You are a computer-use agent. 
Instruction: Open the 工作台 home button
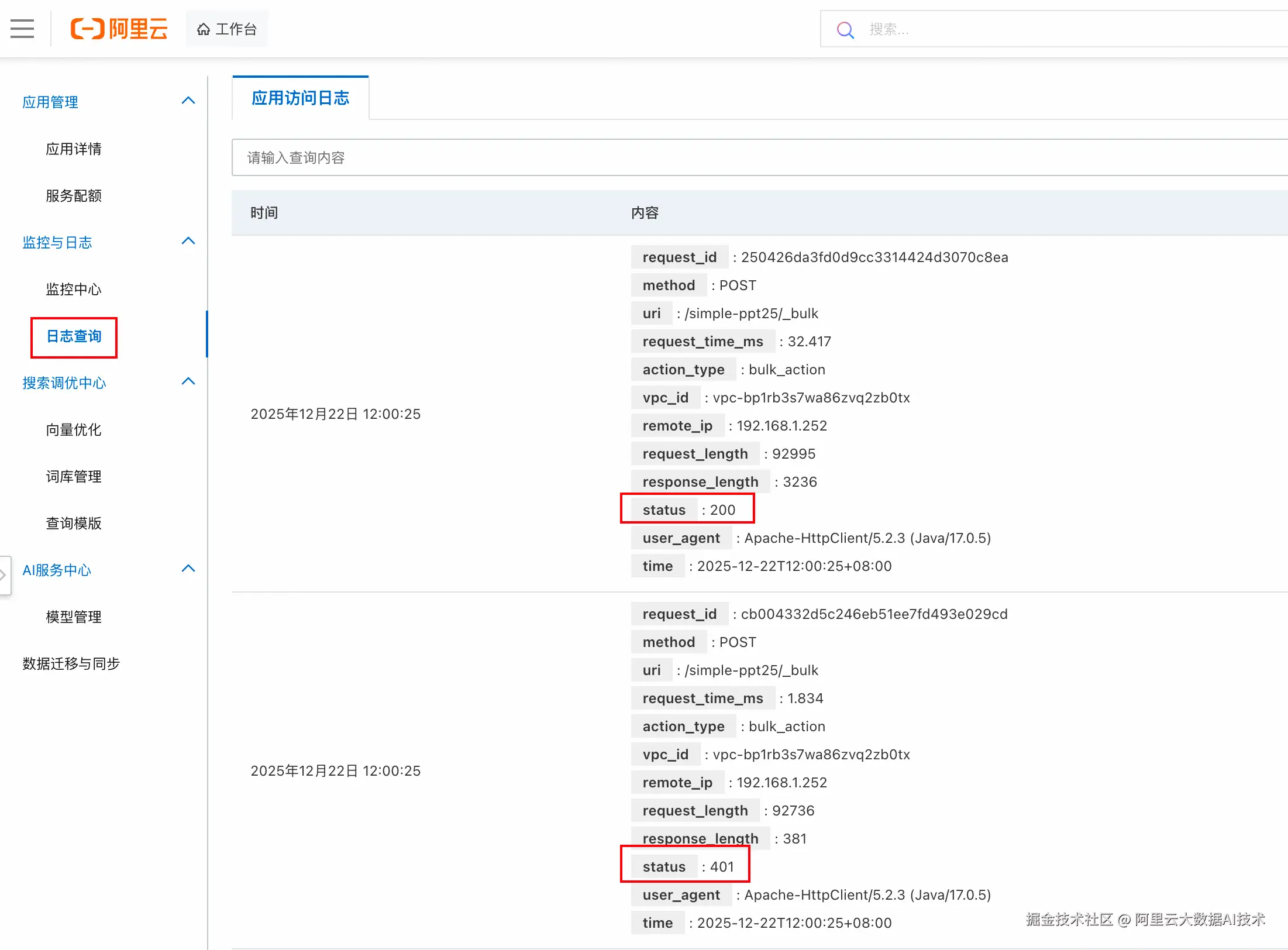tap(227, 29)
